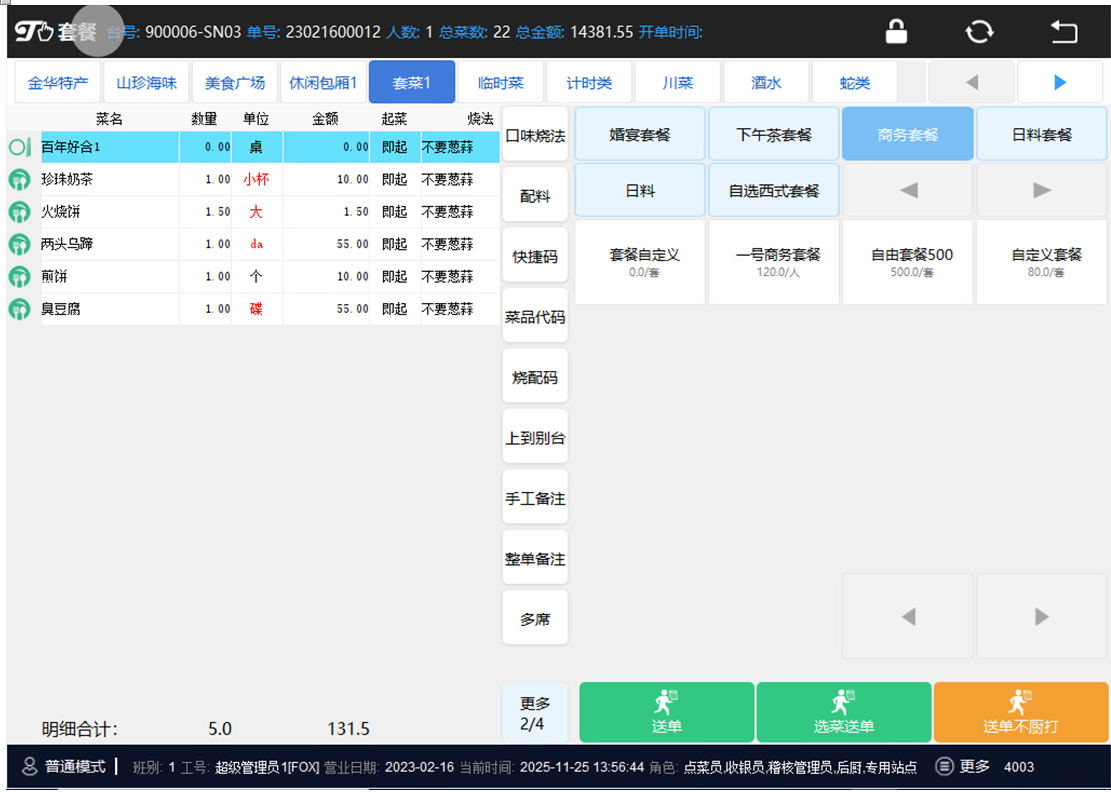1111x792 pixels.
Task: Open the 口味烧法 option
Action: 535,136
